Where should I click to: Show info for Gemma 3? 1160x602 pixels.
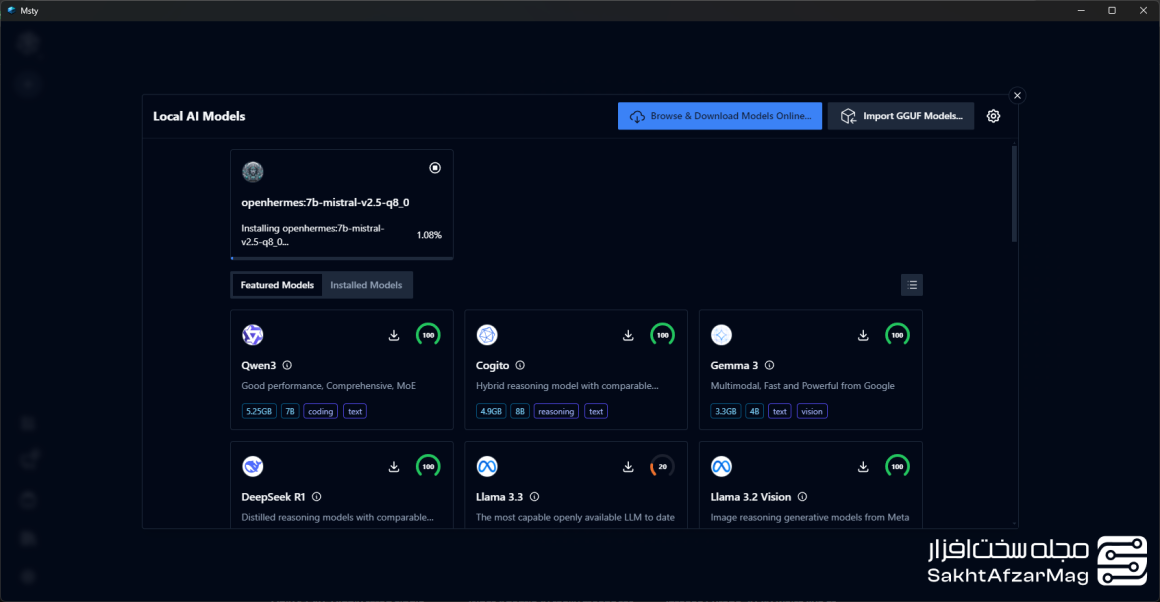pos(769,365)
